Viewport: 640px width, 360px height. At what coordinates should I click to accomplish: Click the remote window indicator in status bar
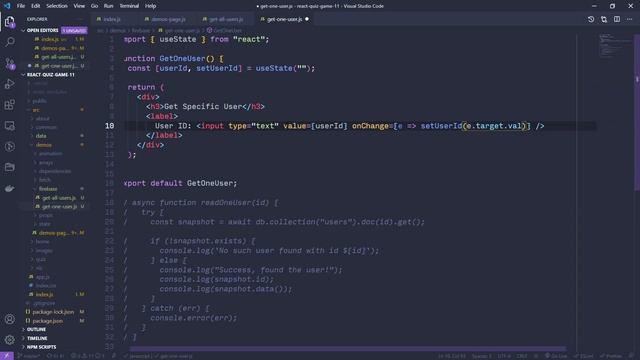click(7, 356)
